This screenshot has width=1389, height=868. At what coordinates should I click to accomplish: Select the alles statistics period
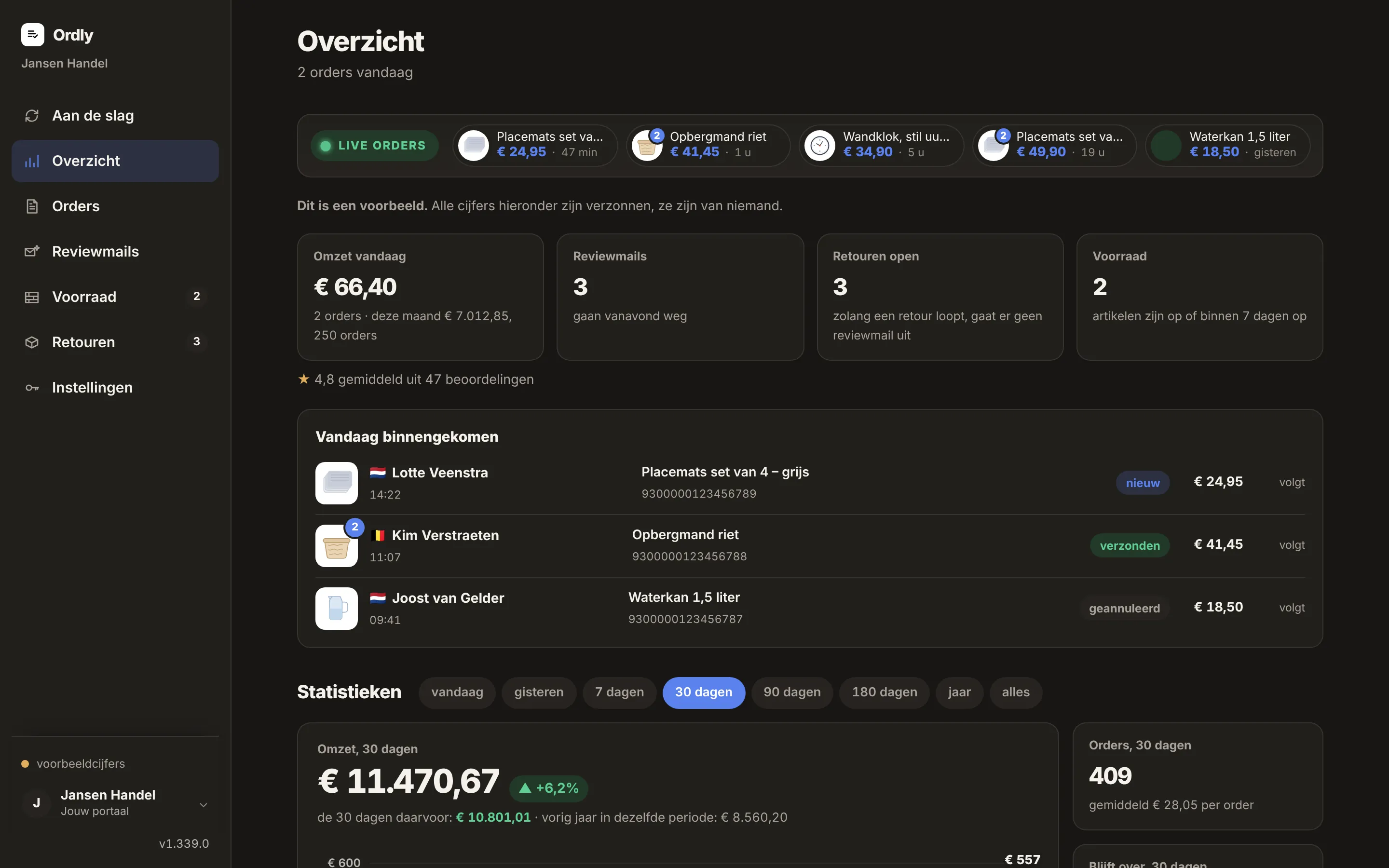(x=1015, y=692)
